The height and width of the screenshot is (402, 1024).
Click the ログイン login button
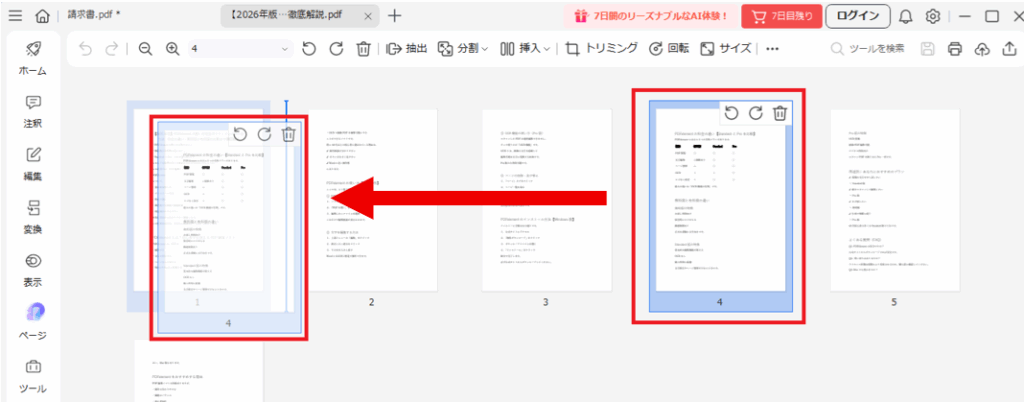(x=857, y=15)
